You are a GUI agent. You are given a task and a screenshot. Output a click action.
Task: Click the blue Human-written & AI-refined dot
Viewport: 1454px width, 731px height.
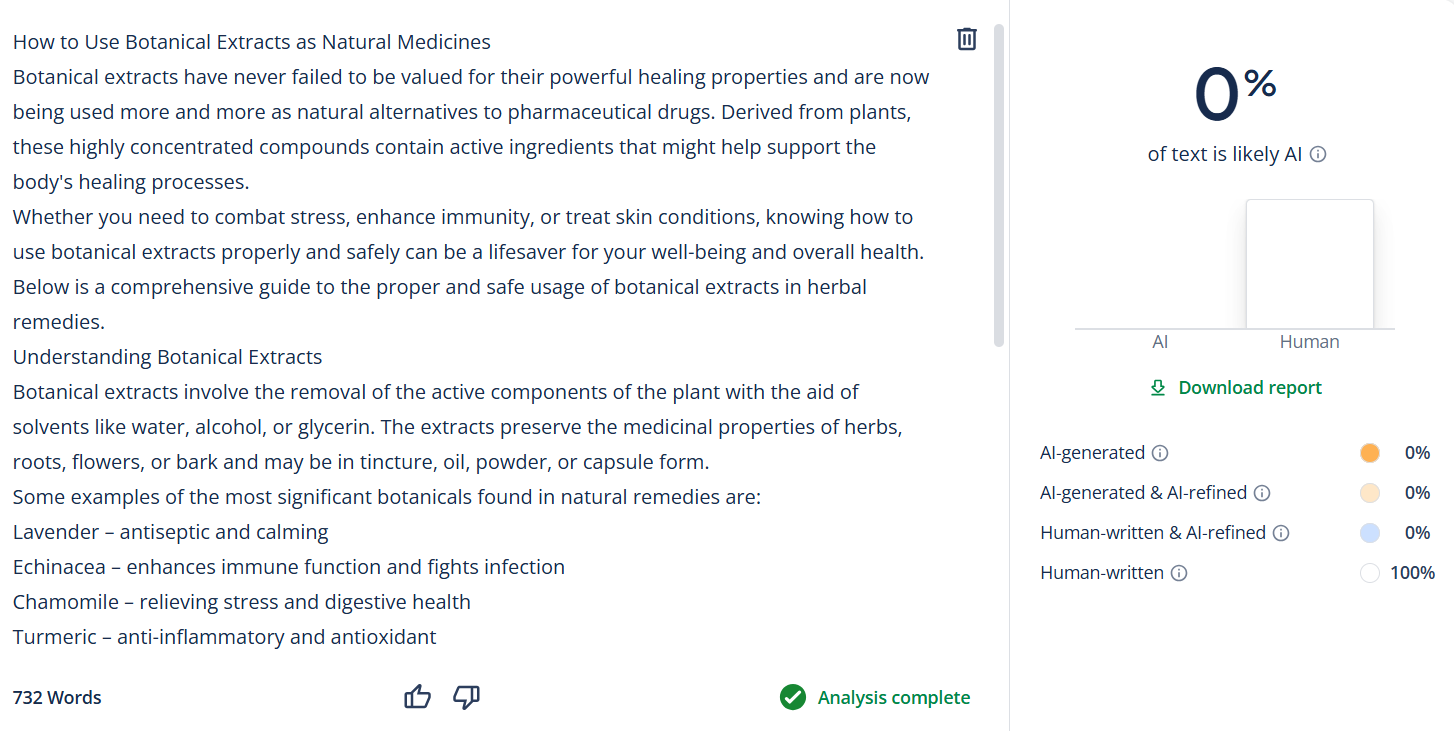coord(1370,533)
